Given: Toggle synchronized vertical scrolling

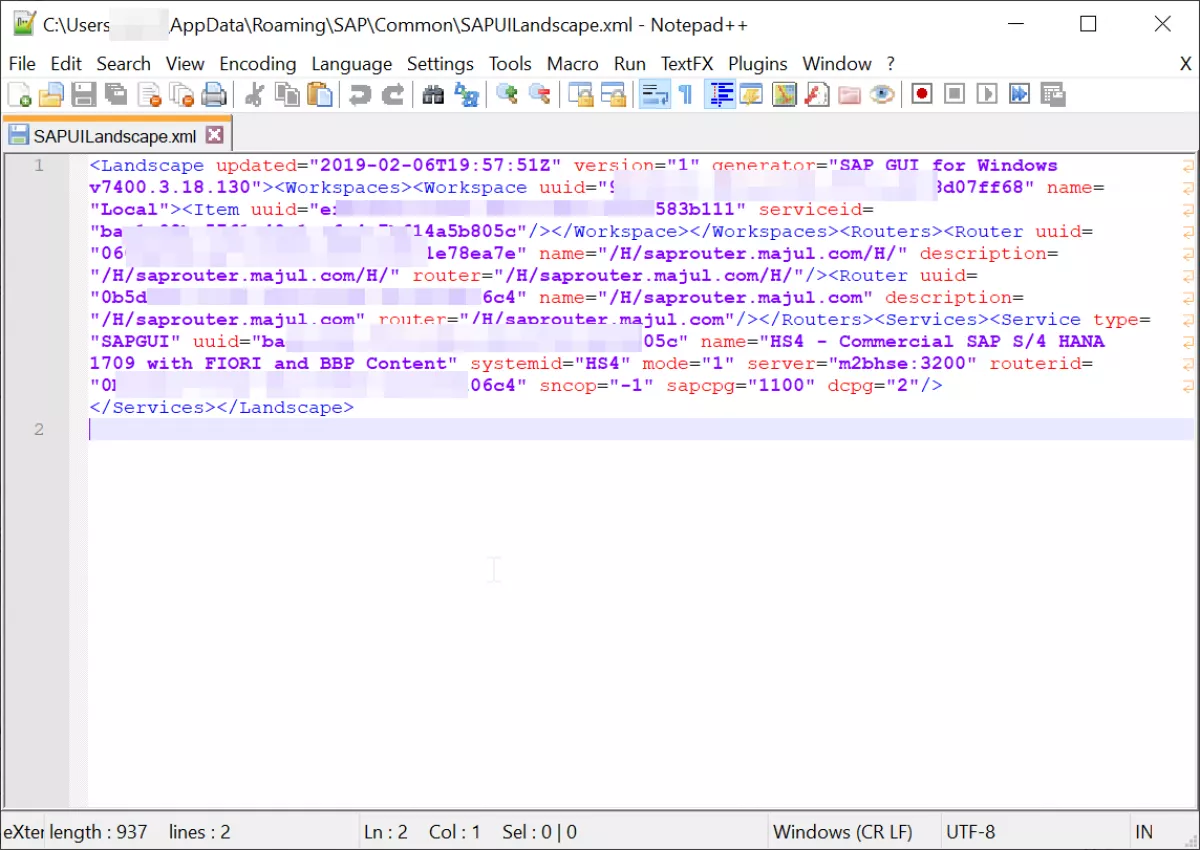Looking at the screenshot, I should point(580,95).
